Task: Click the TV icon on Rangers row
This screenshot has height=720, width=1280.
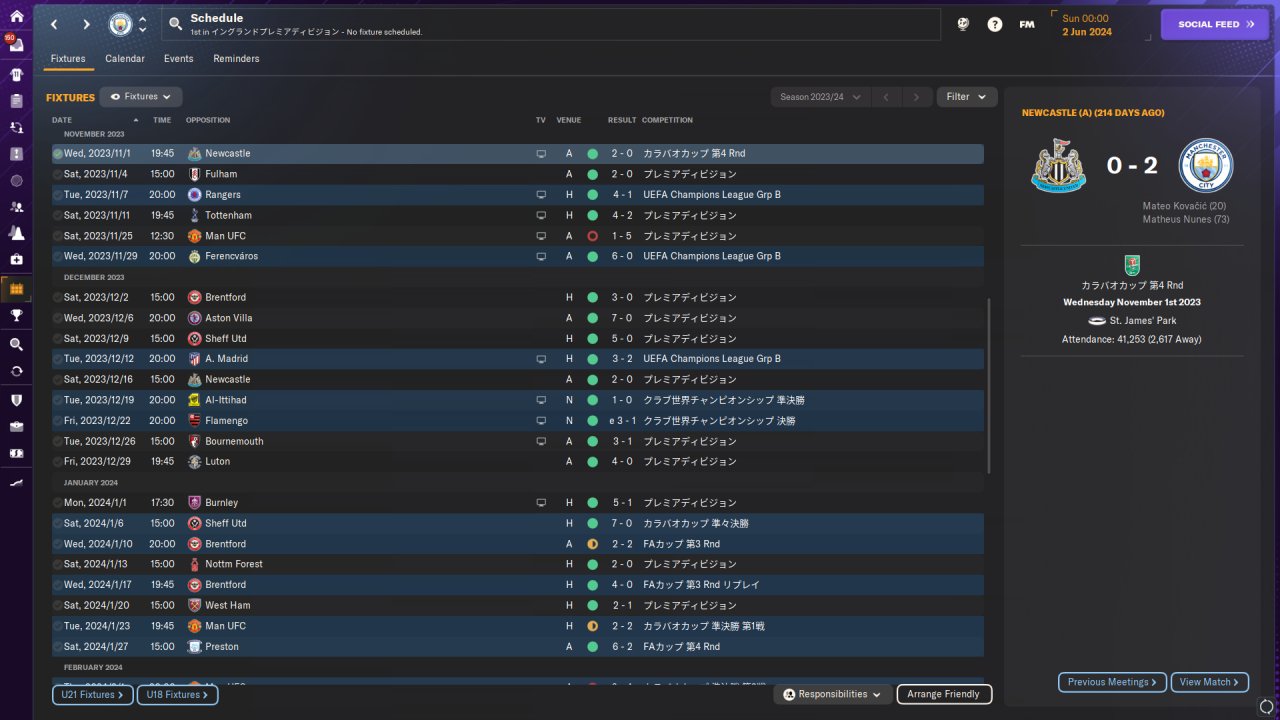Action: coord(541,195)
